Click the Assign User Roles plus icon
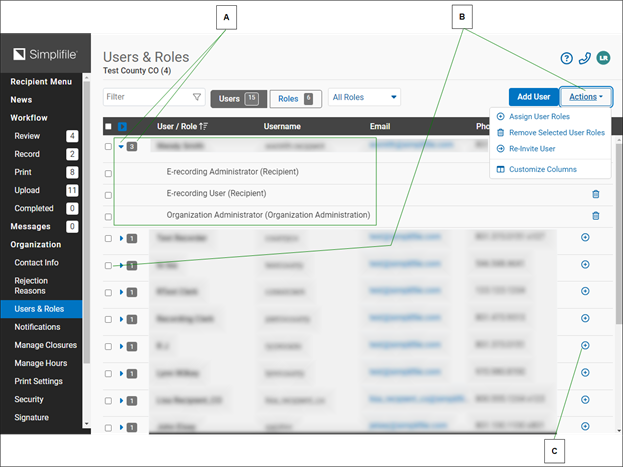The height and width of the screenshot is (467, 623). [x=501, y=116]
